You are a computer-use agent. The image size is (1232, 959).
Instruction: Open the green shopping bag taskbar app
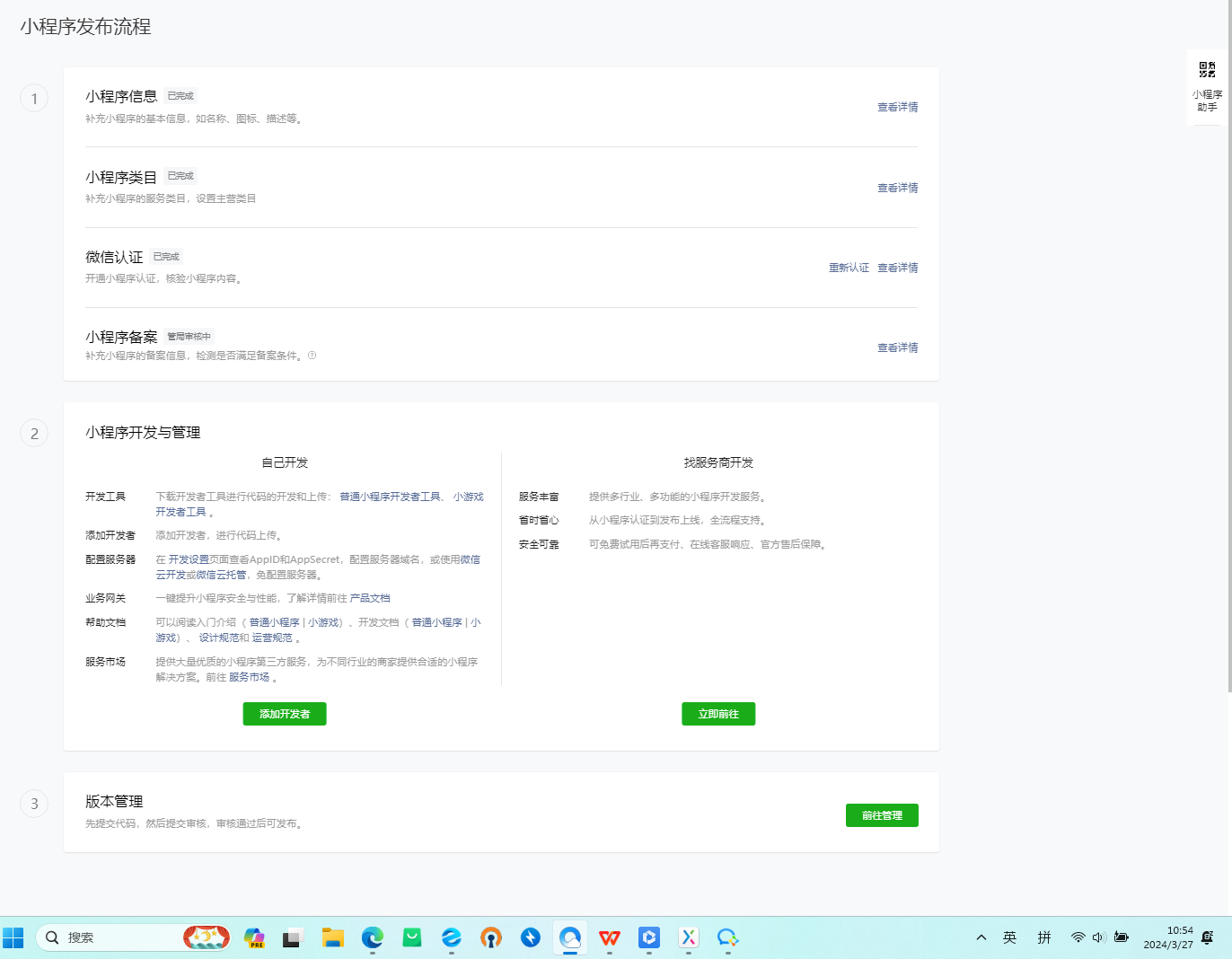[412, 937]
